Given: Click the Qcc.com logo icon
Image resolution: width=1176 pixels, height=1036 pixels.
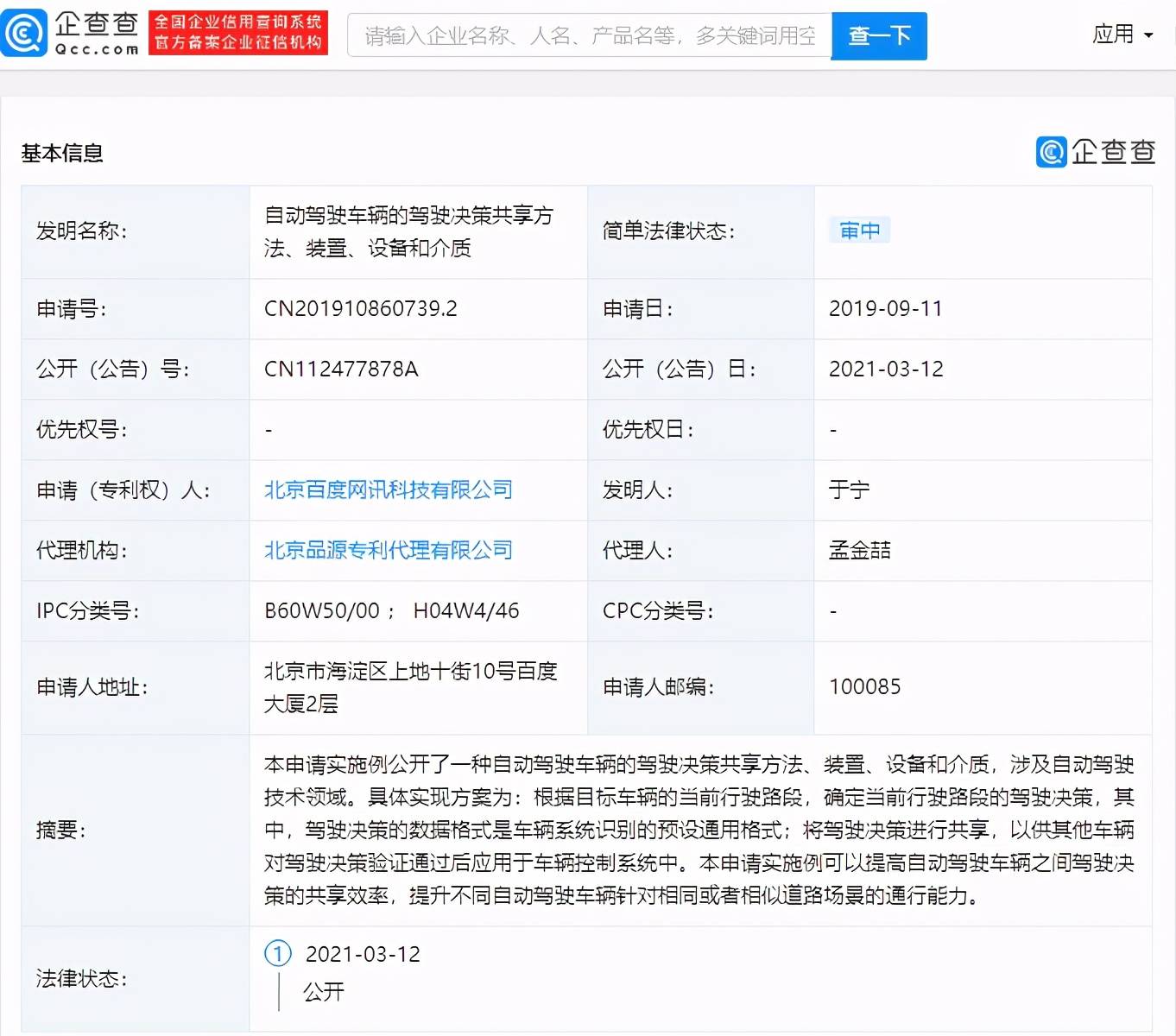Looking at the screenshot, I should tap(24, 33).
